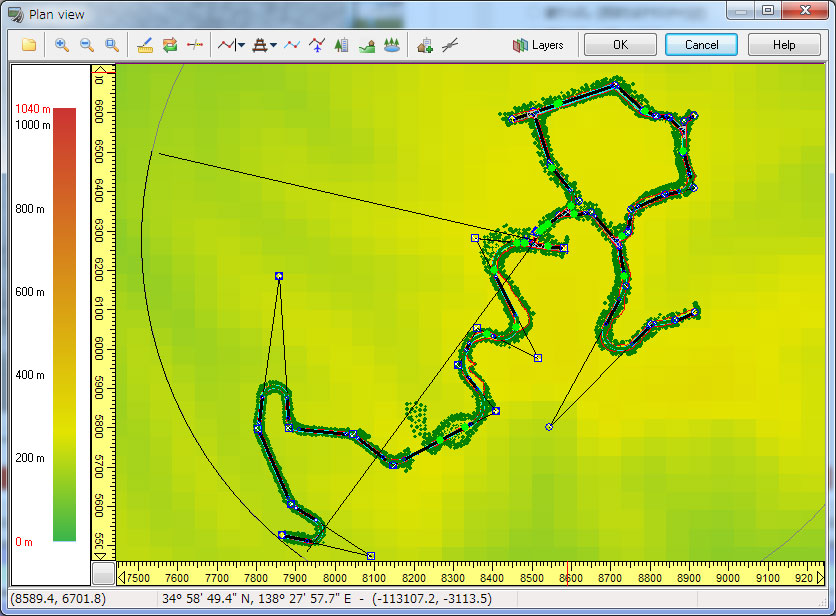Click left scroll arrow on horizontal ruler
Image resolution: width=836 pixels, height=616 pixels.
click(x=123, y=576)
